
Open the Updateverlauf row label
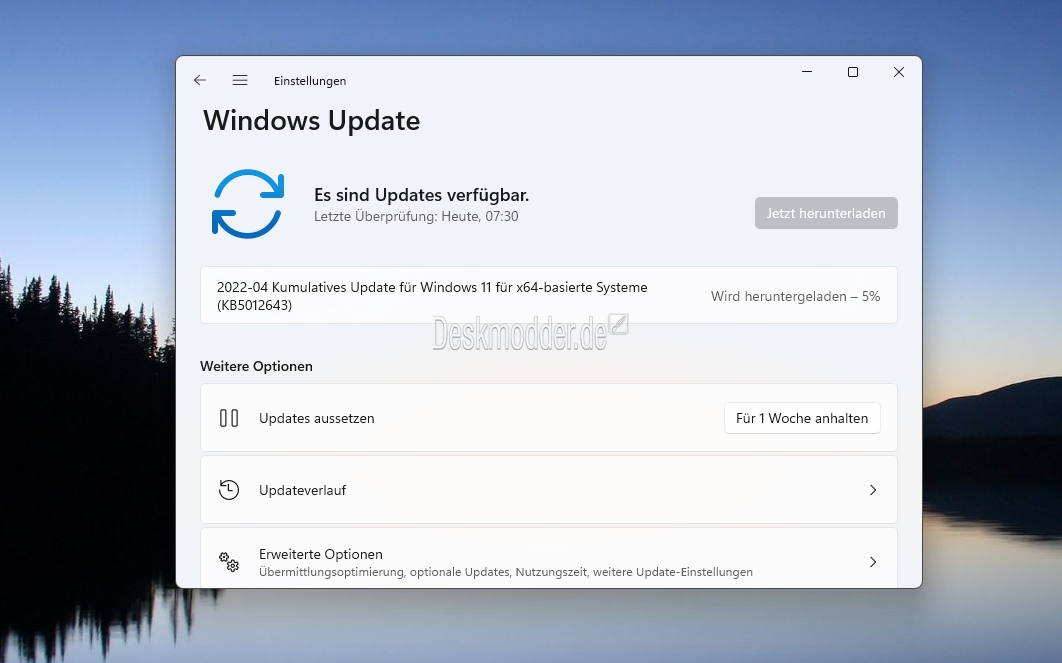pyautogui.click(x=302, y=490)
